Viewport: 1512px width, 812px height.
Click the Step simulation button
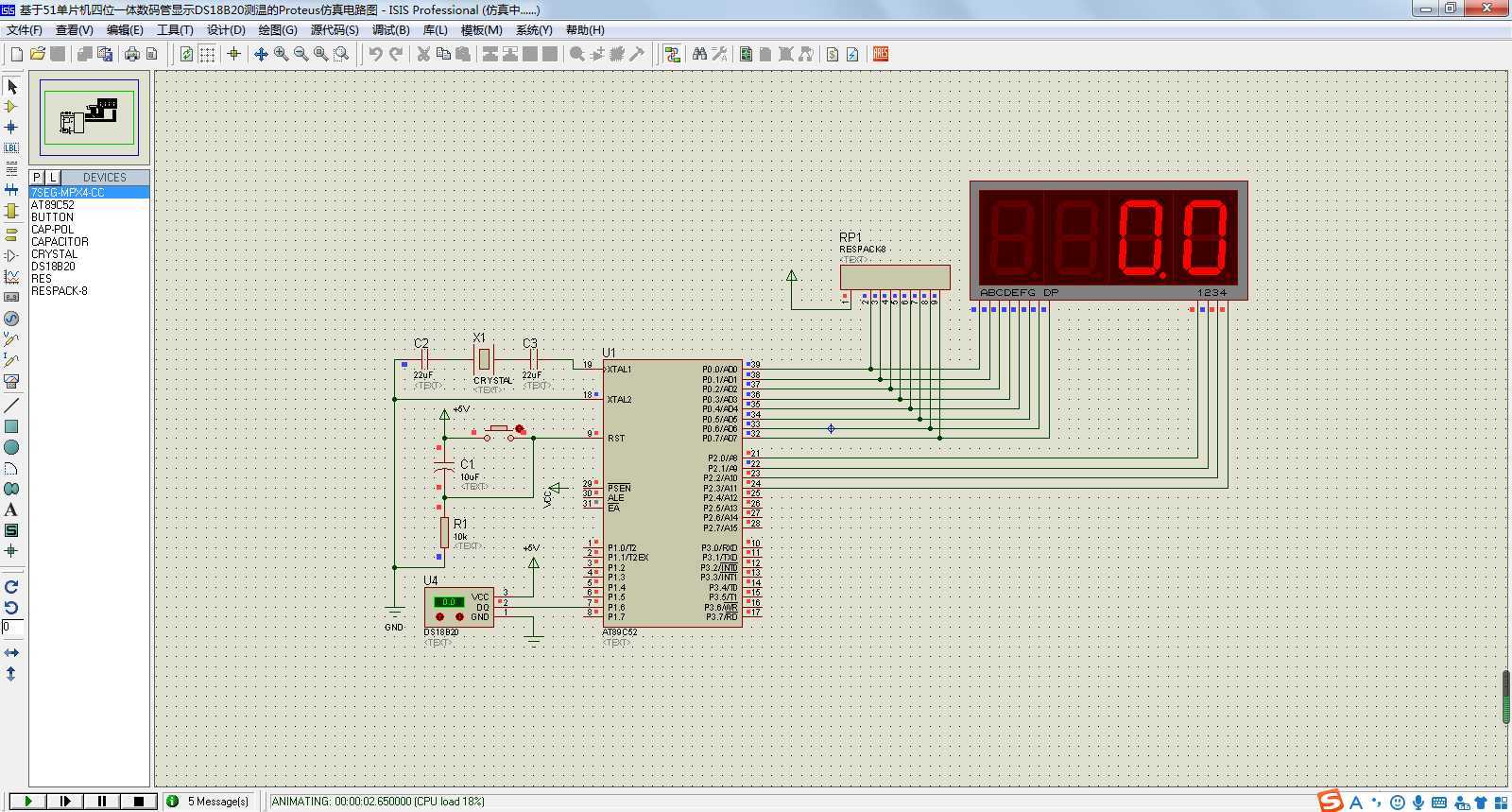click(65, 801)
